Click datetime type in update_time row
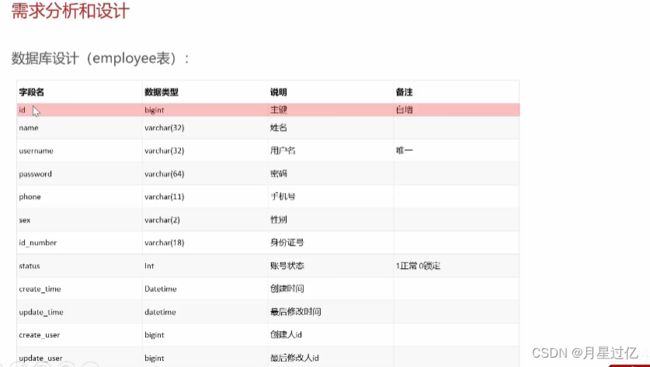 coord(160,312)
